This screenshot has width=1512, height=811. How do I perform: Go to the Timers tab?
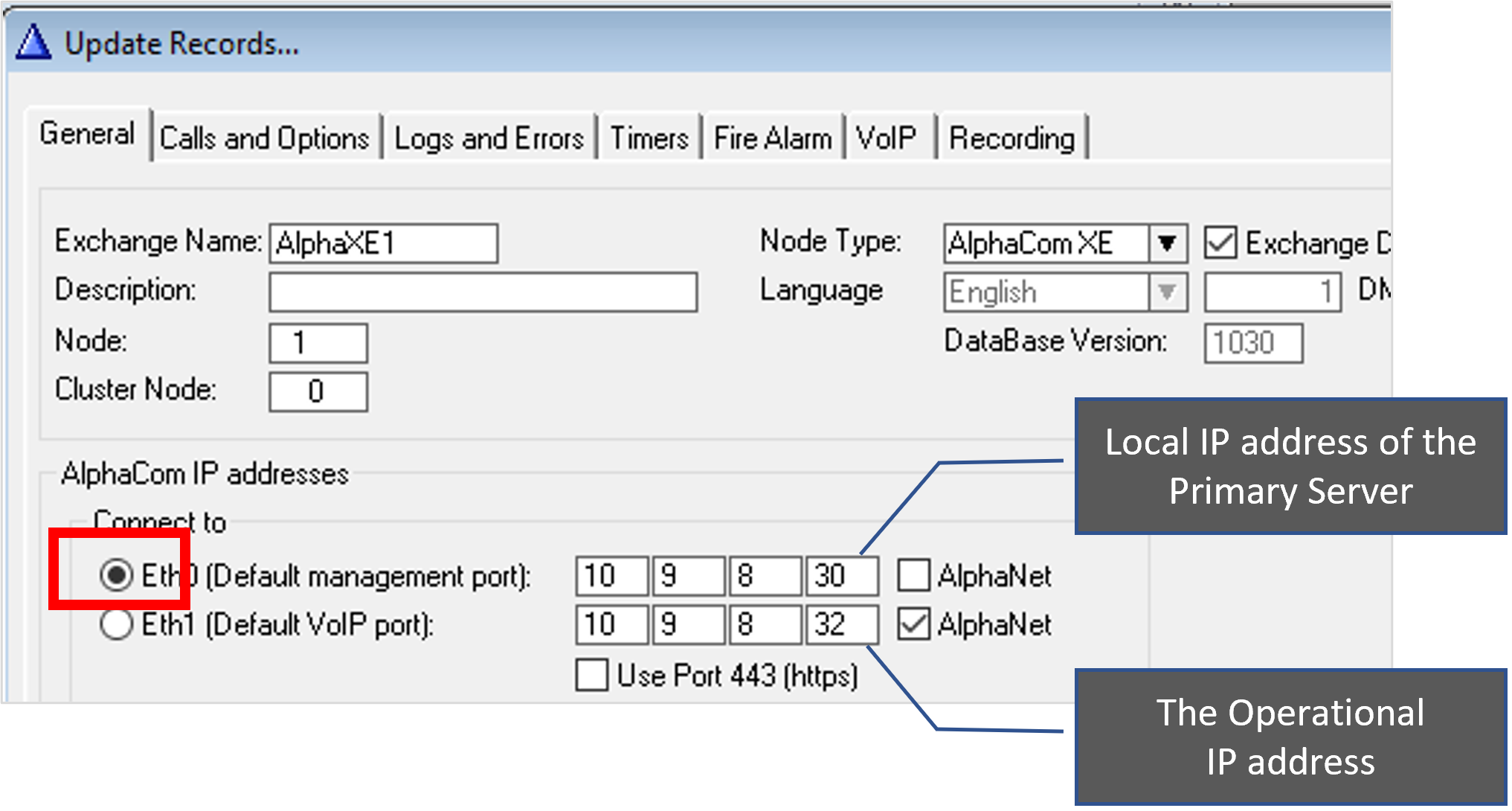[x=649, y=138]
